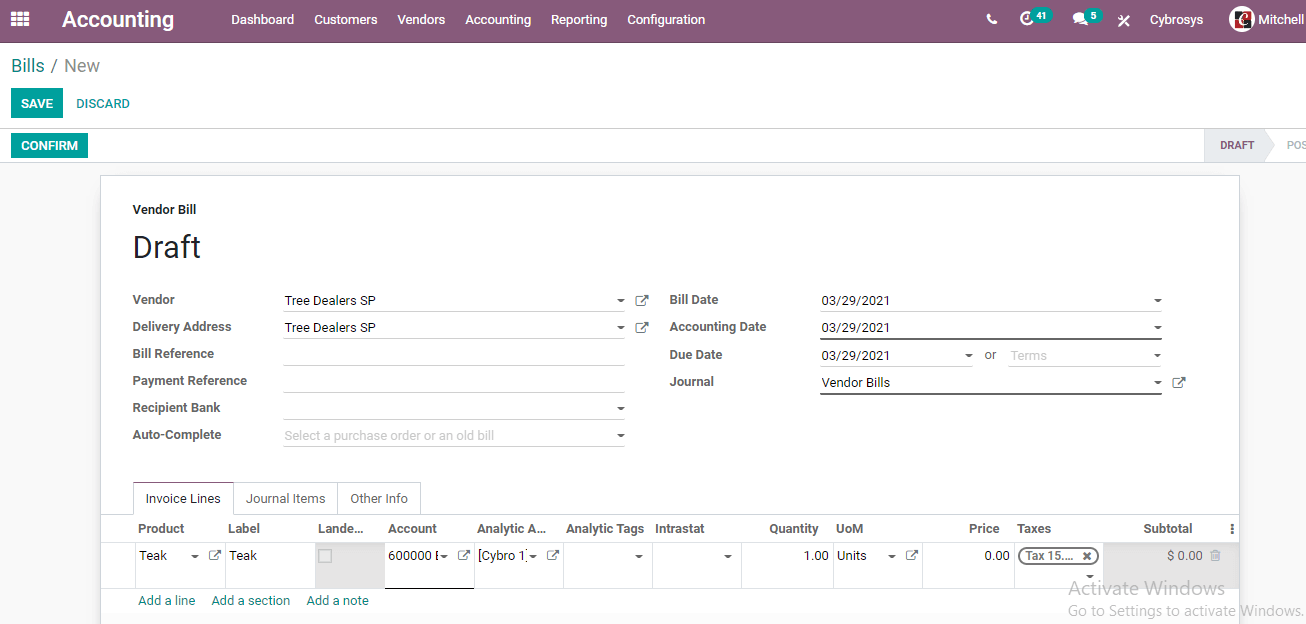Open the Configuration menu
Screen dimensions: 1306x624
[x=666, y=20]
